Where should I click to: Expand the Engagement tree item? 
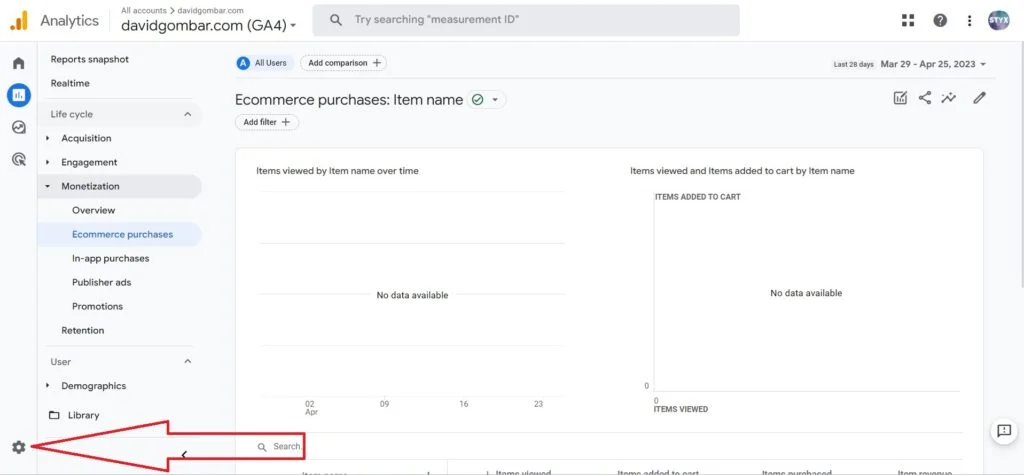48,162
